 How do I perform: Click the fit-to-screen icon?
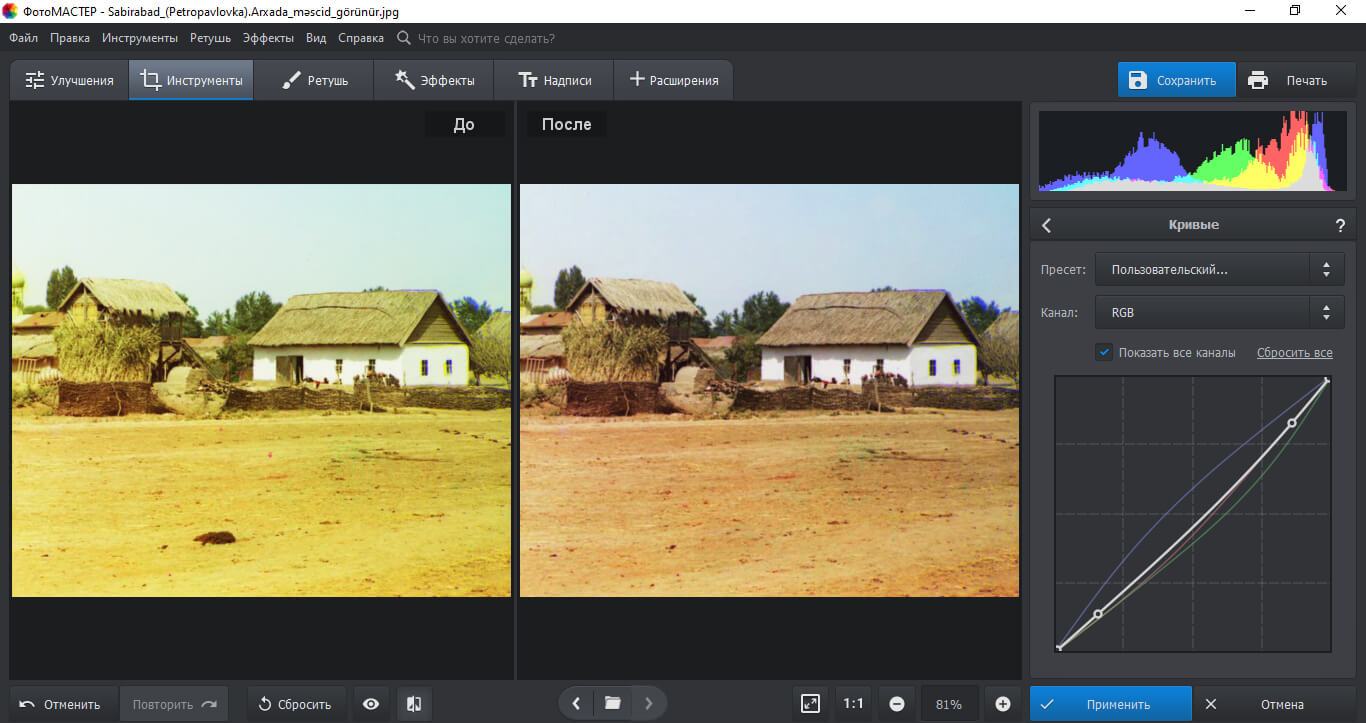pyautogui.click(x=811, y=704)
